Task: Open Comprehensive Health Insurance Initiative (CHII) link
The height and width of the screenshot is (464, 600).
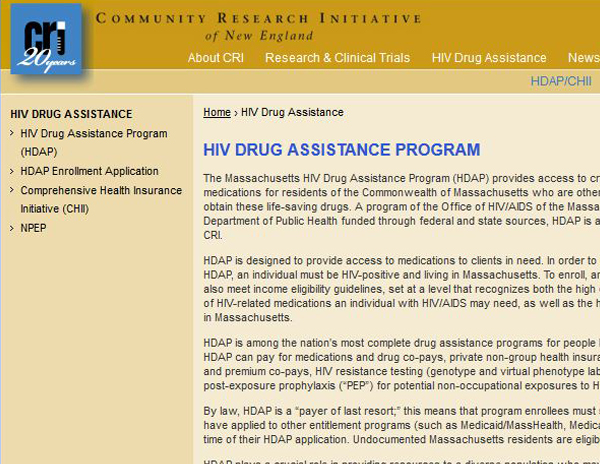Action: coord(101,199)
